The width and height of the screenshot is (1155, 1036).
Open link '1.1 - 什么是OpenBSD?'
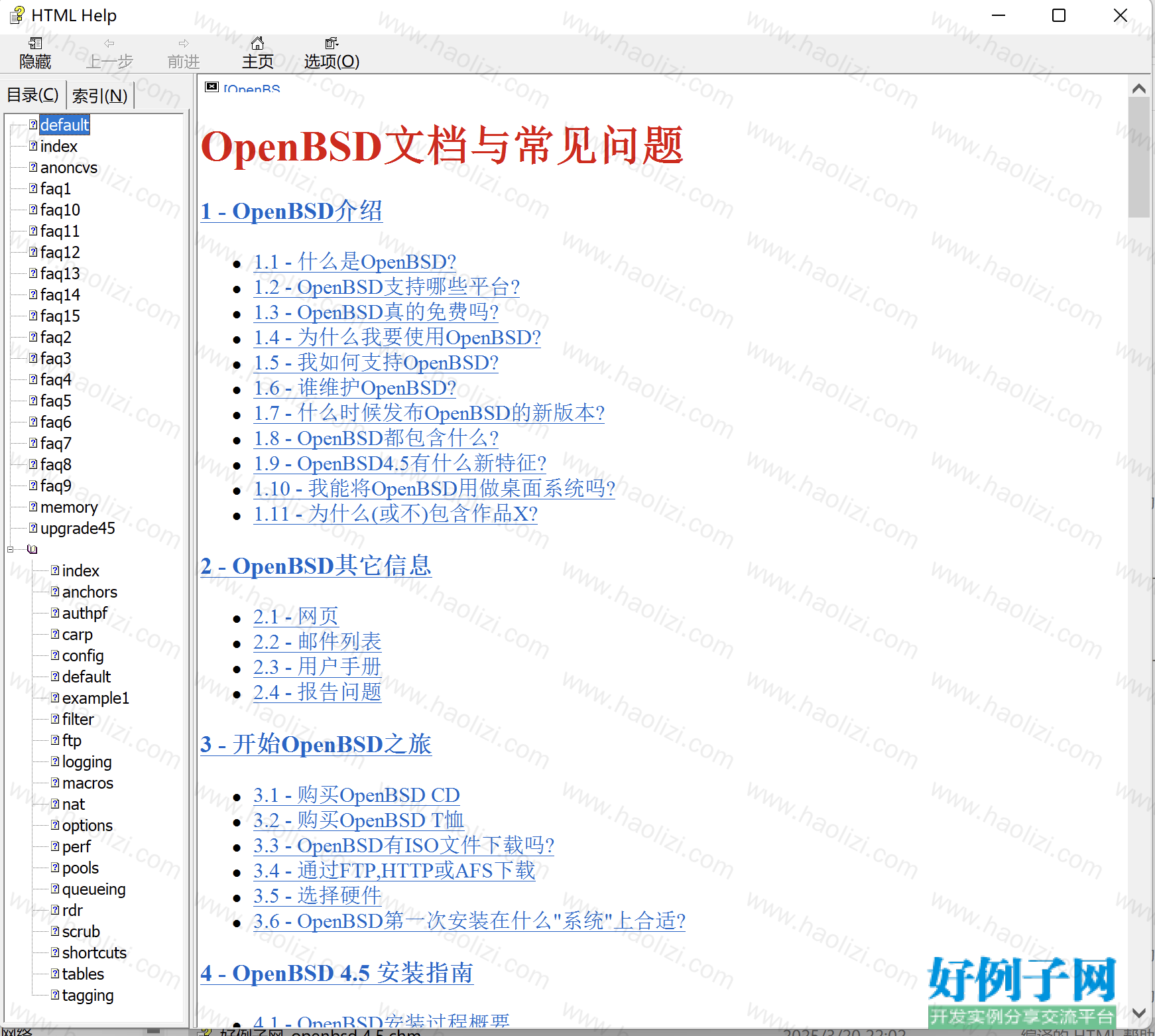(x=355, y=261)
